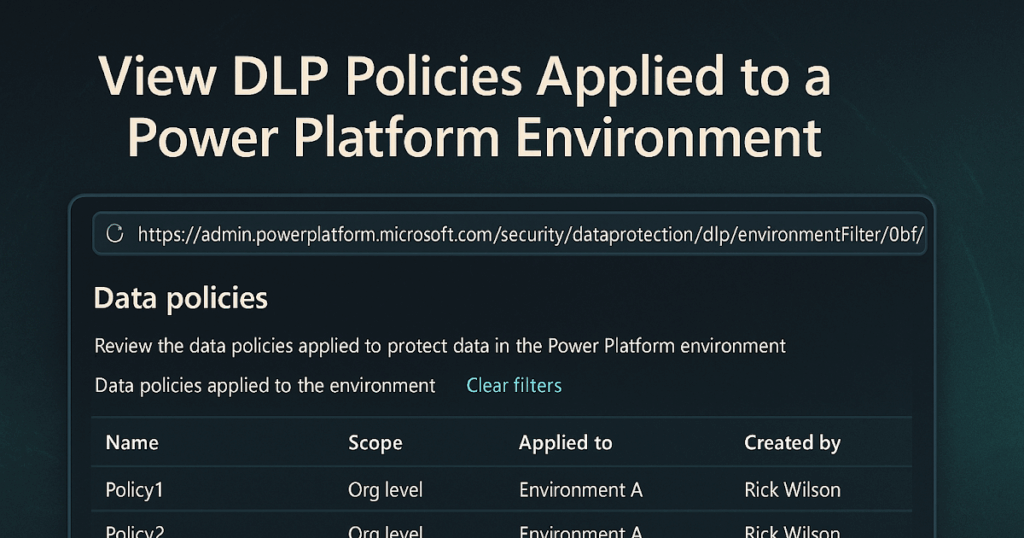The height and width of the screenshot is (538, 1024).
Task: Click the Data policies heading
Action: [181, 298]
